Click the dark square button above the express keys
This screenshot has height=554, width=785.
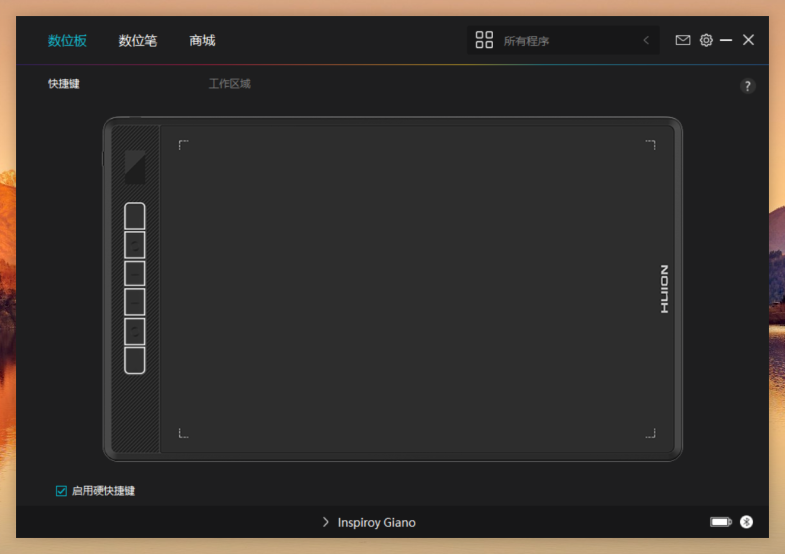point(135,167)
